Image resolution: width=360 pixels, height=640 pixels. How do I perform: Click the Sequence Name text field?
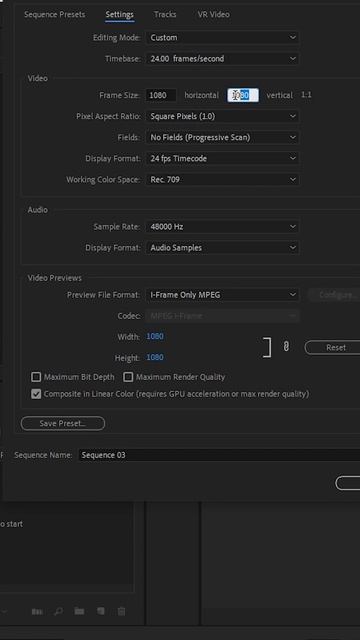point(219,455)
